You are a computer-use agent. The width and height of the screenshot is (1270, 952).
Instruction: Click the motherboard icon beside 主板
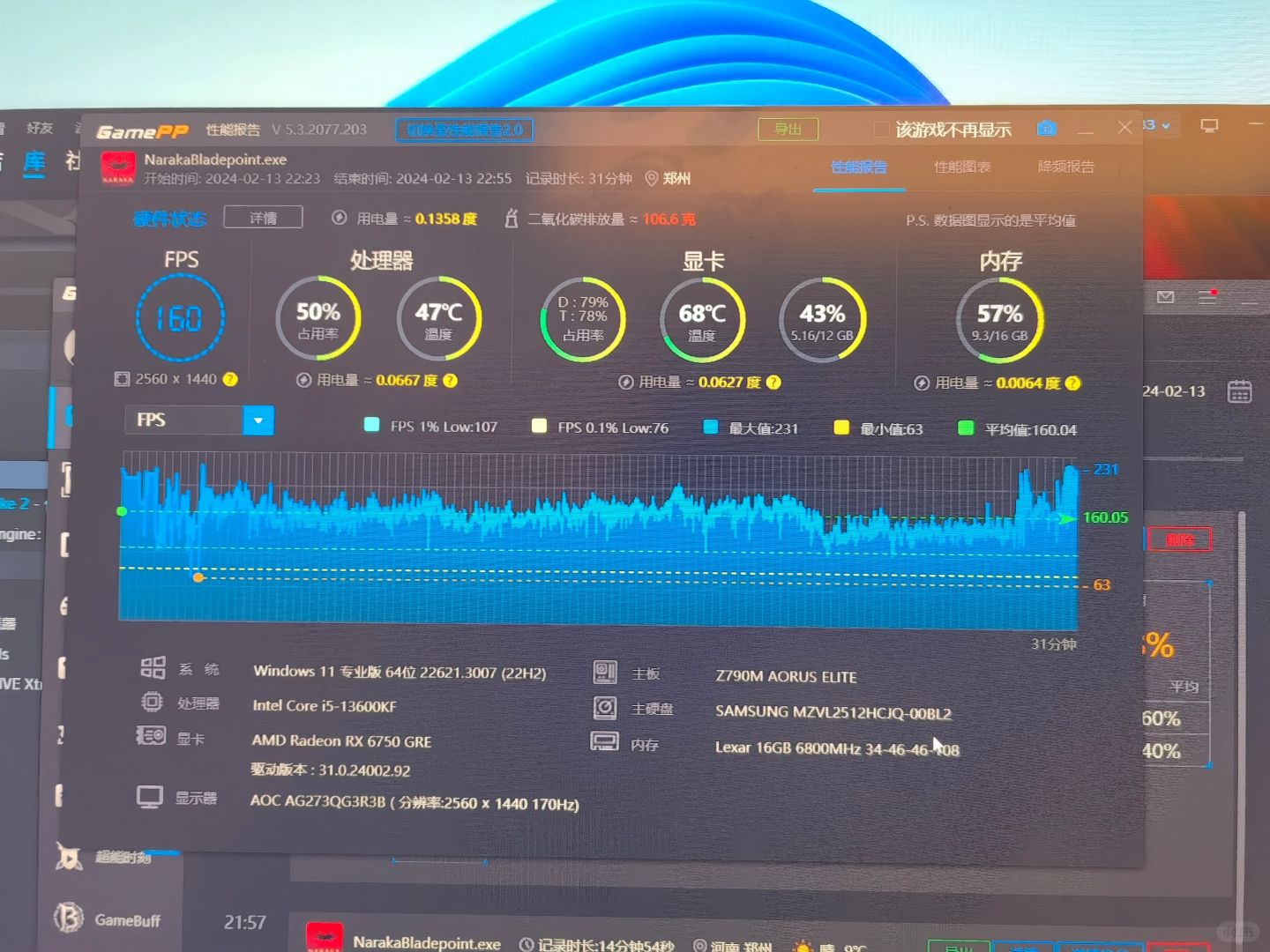(x=605, y=673)
